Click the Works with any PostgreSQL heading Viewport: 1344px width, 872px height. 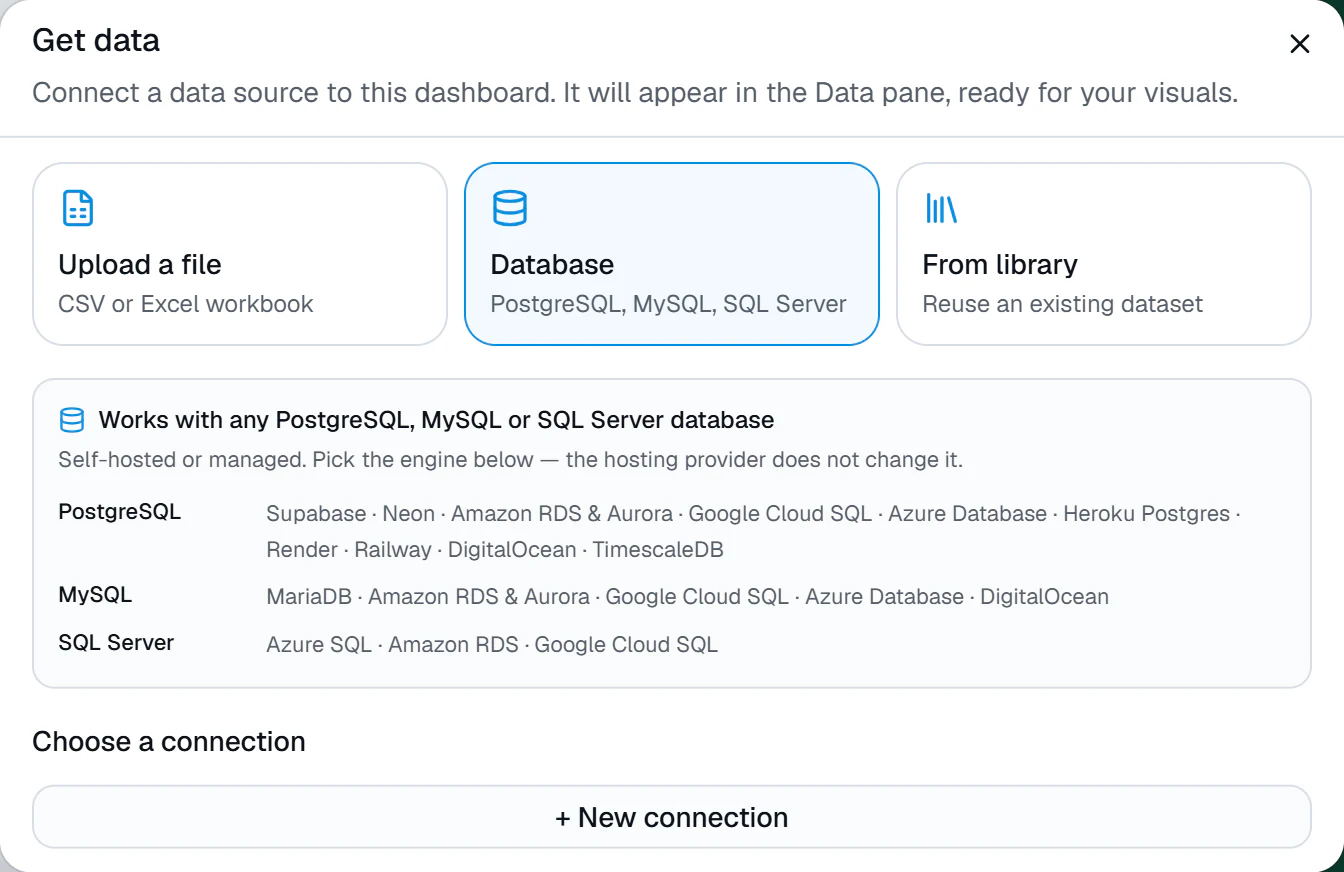[436, 420]
